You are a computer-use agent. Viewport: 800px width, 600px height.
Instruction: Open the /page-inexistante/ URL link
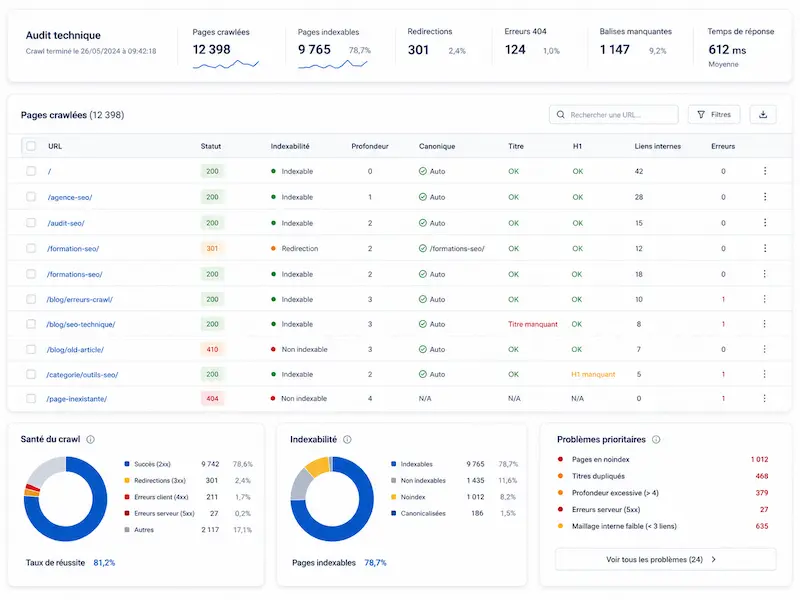point(77,398)
